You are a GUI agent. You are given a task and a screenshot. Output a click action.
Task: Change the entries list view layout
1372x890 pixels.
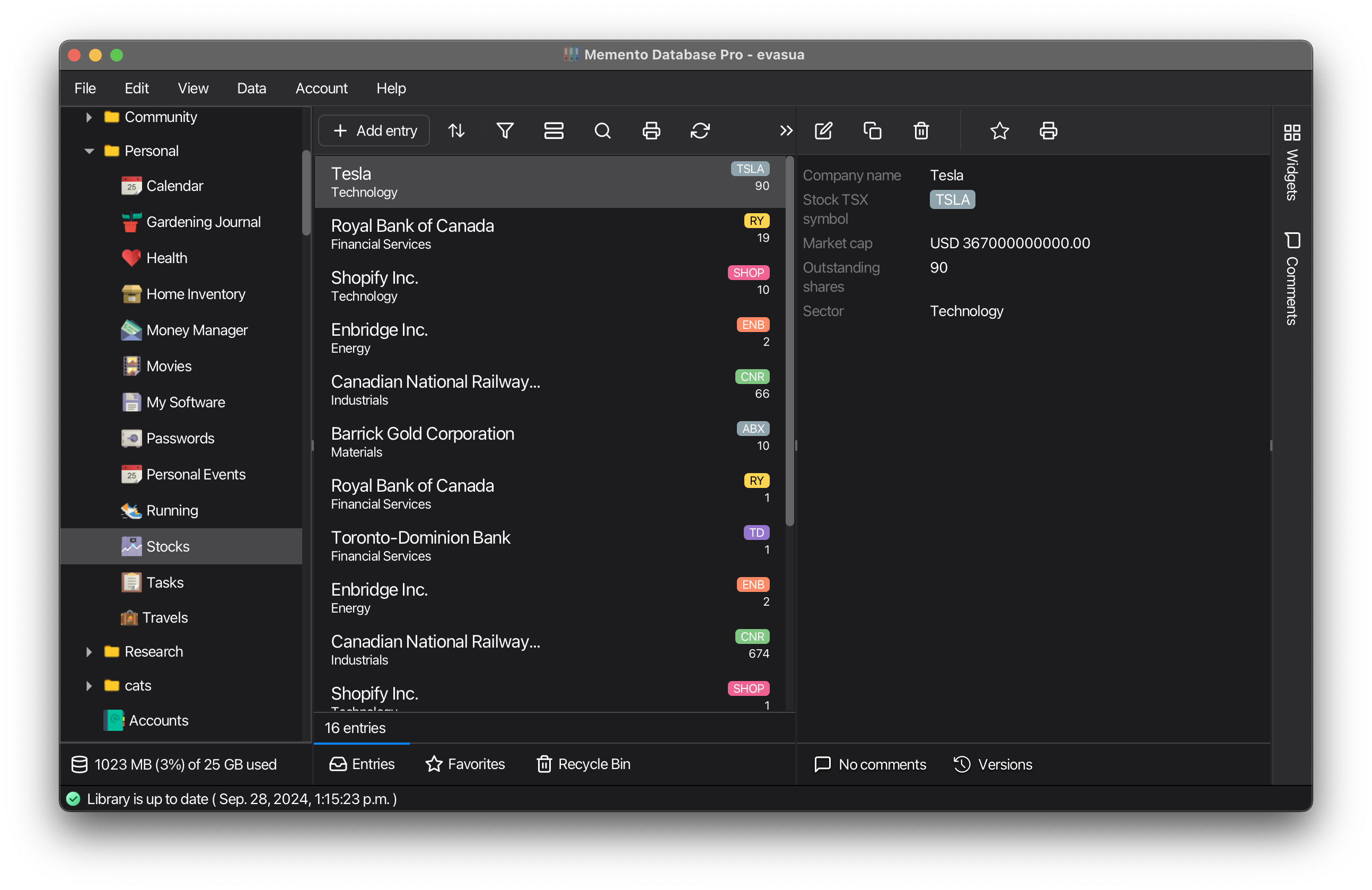coord(553,130)
